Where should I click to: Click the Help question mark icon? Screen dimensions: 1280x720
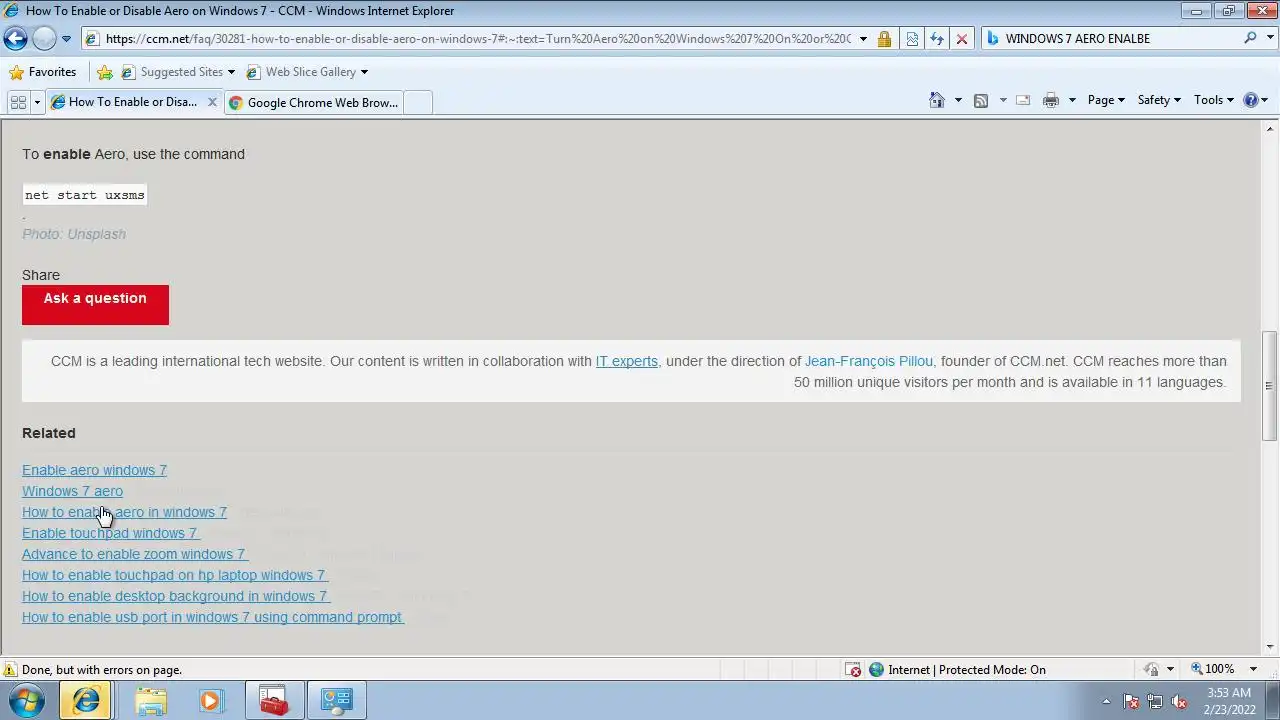(1250, 100)
